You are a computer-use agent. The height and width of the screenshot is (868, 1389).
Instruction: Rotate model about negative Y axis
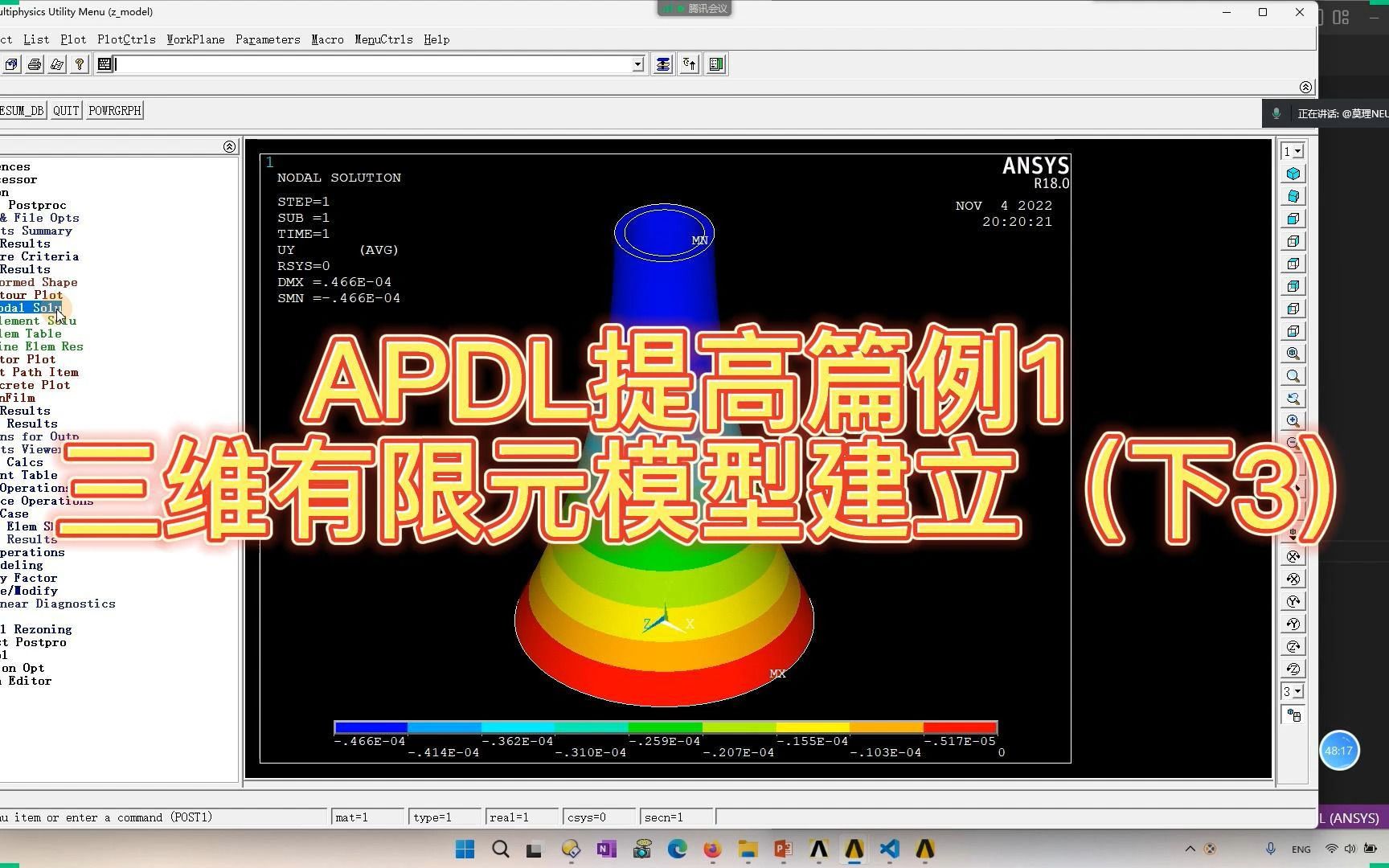coord(1293,601)
